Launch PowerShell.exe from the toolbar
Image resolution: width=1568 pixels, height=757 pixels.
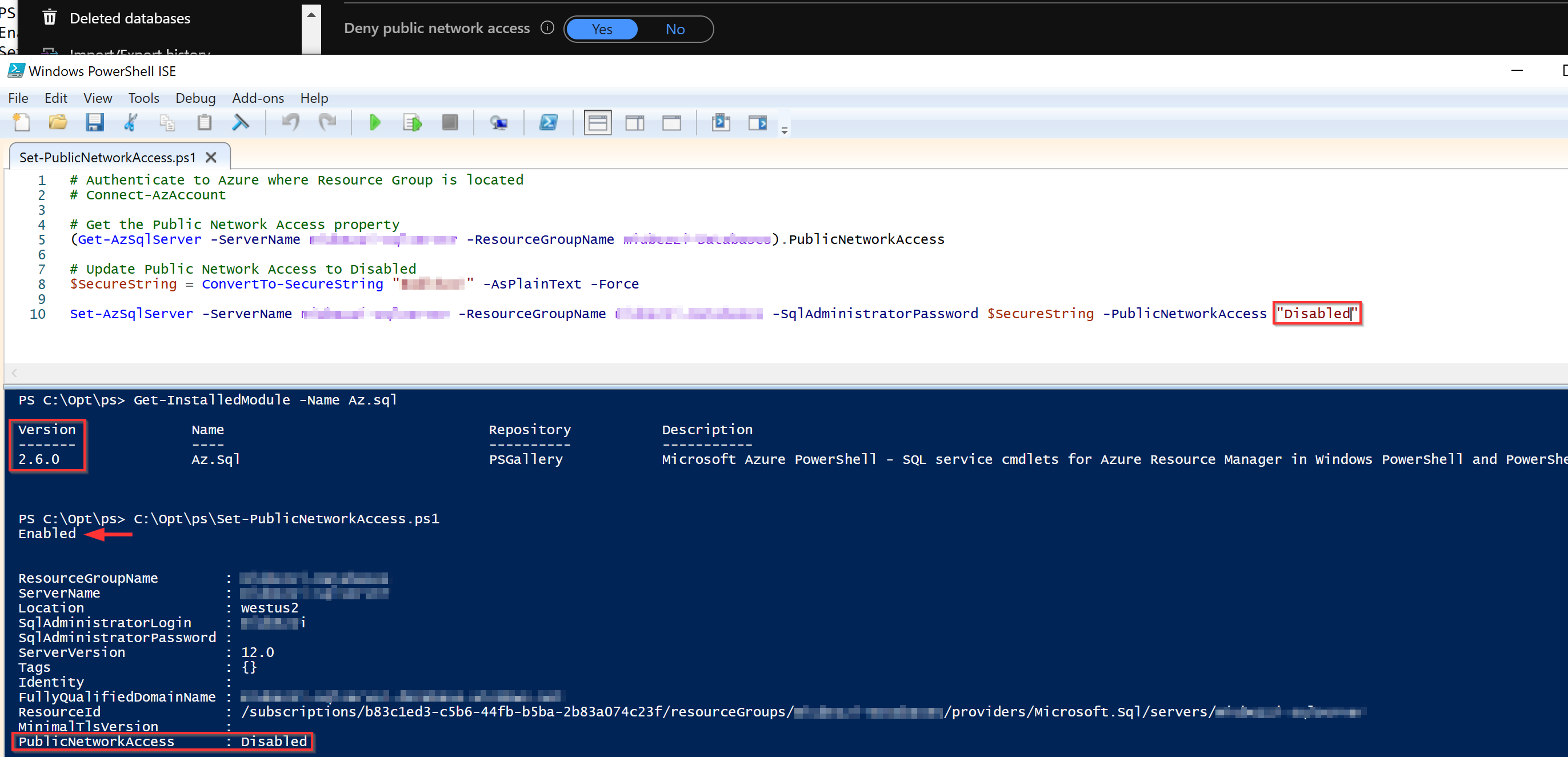[x=549, y=122]
